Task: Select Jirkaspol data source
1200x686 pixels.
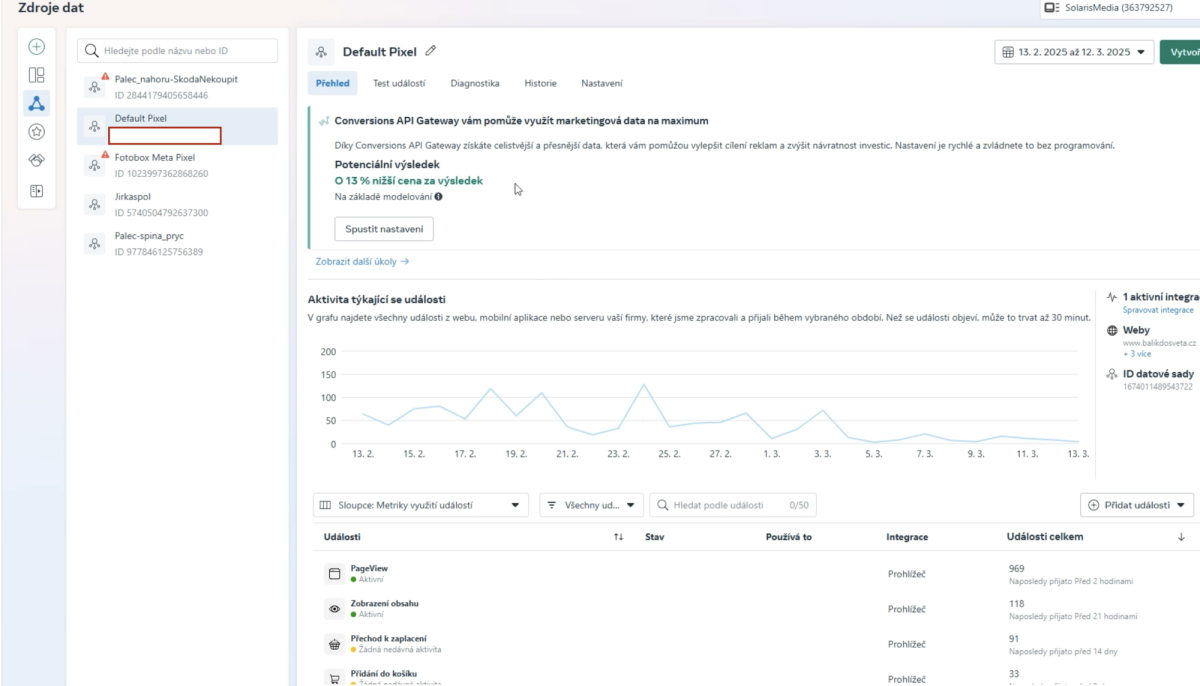Action: coord(178,204)
